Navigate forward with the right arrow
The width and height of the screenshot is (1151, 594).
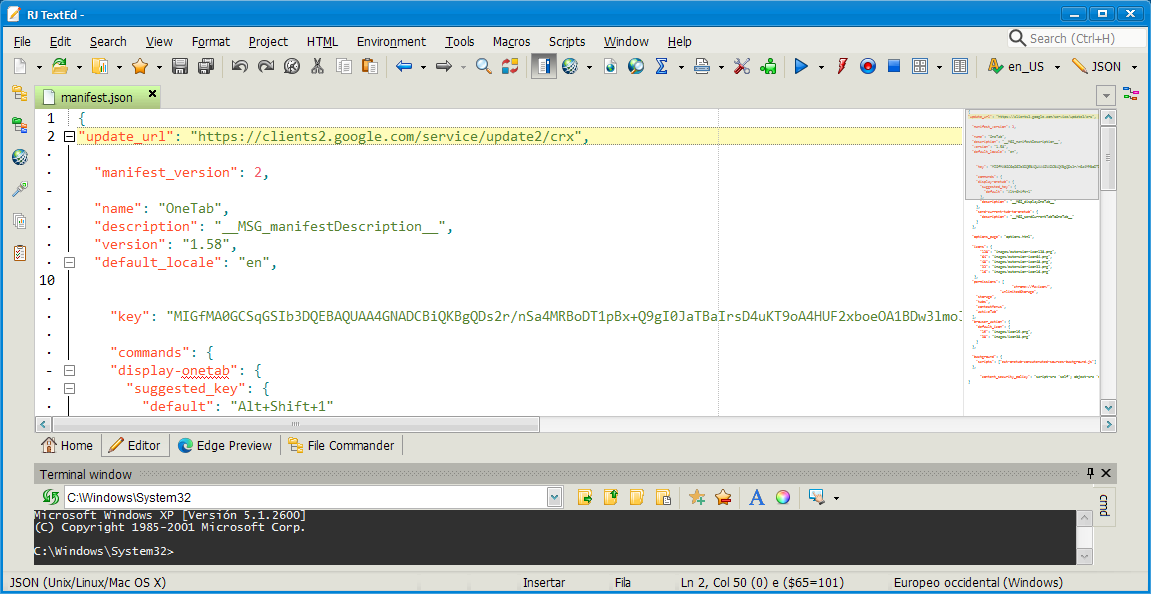tap(443, 67)
